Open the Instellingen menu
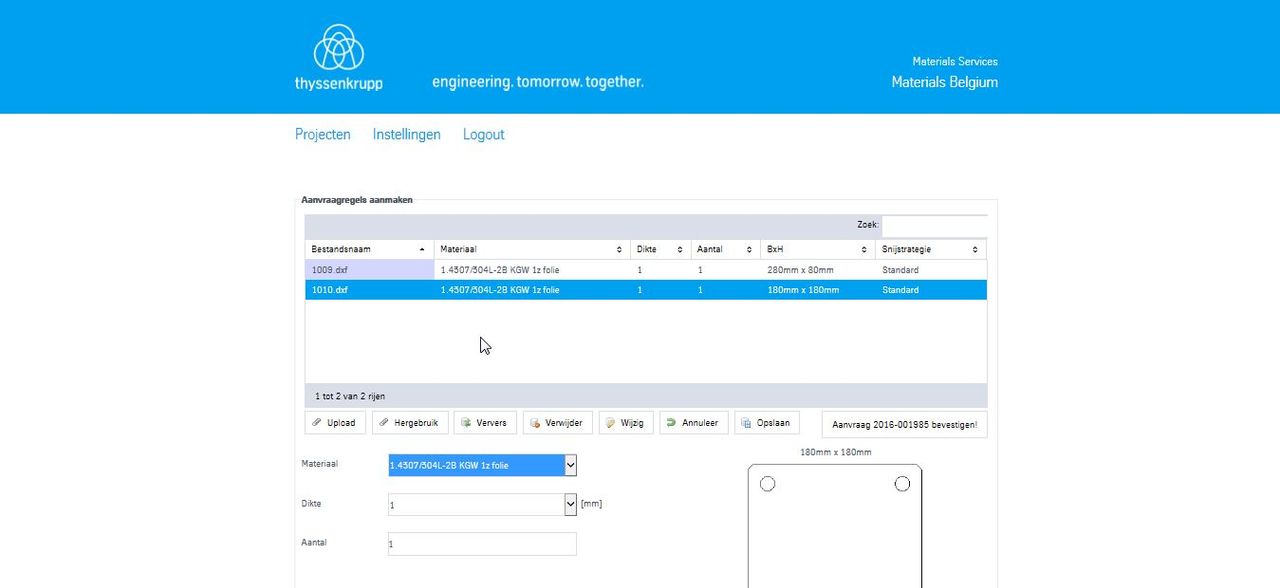1280x588 pixels. pos(407,134)
